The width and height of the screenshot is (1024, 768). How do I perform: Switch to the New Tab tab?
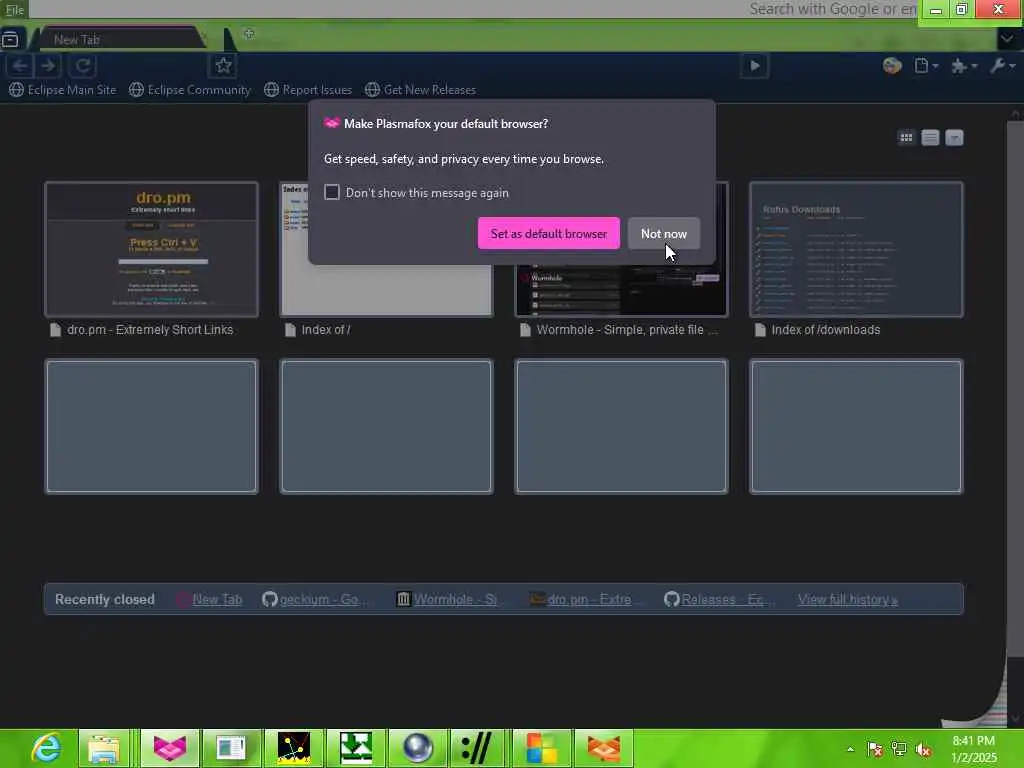[x=121, y=39]
